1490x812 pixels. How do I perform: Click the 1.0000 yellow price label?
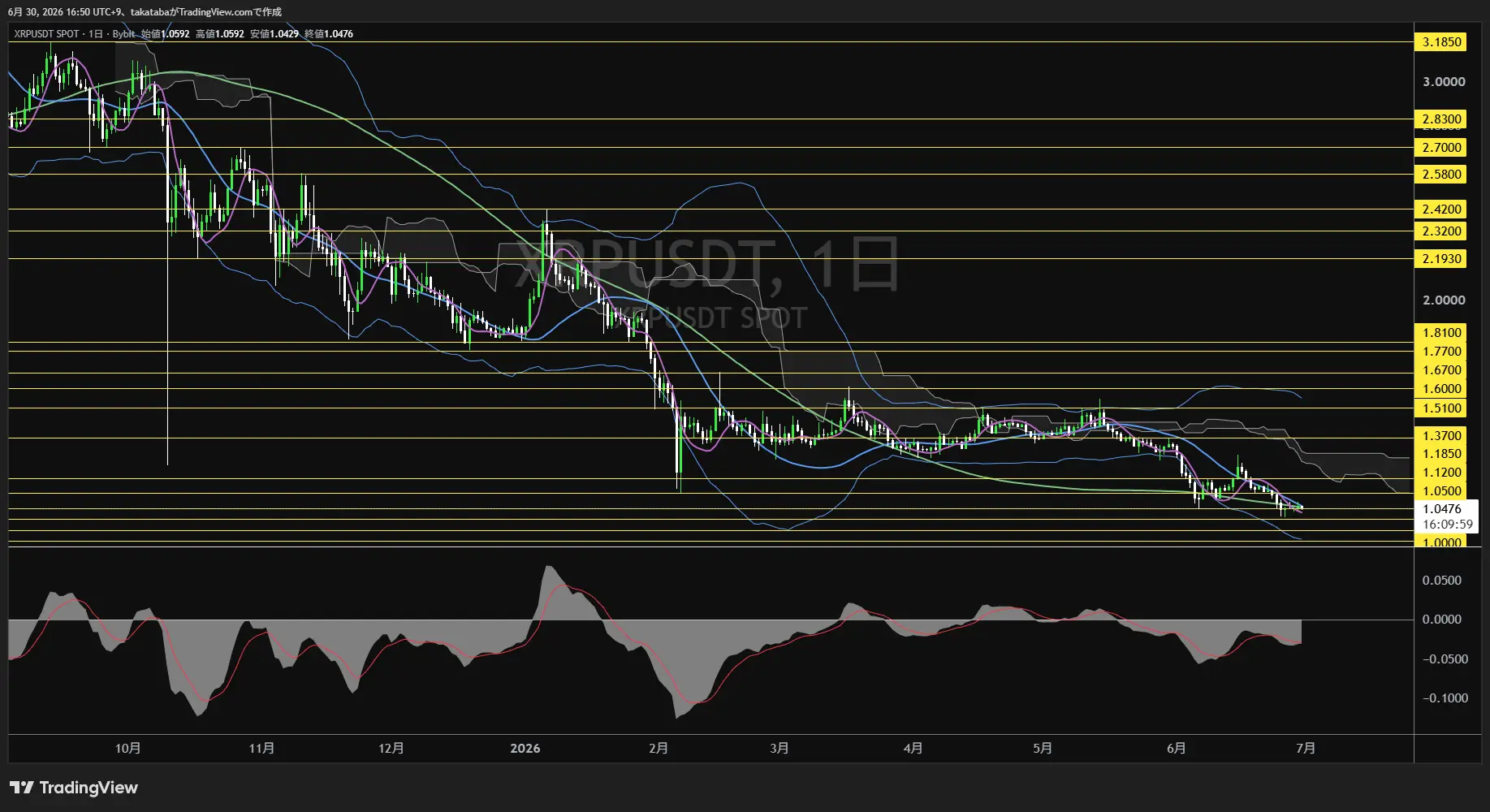coord(1441,542)
